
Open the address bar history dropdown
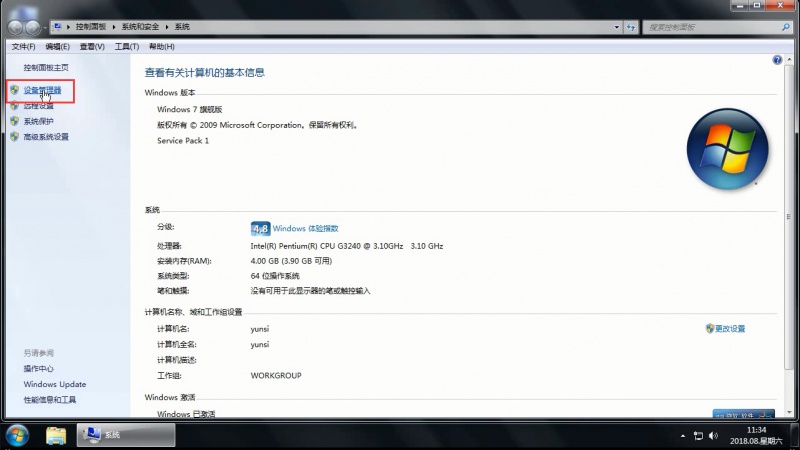[x=616, y=27]
